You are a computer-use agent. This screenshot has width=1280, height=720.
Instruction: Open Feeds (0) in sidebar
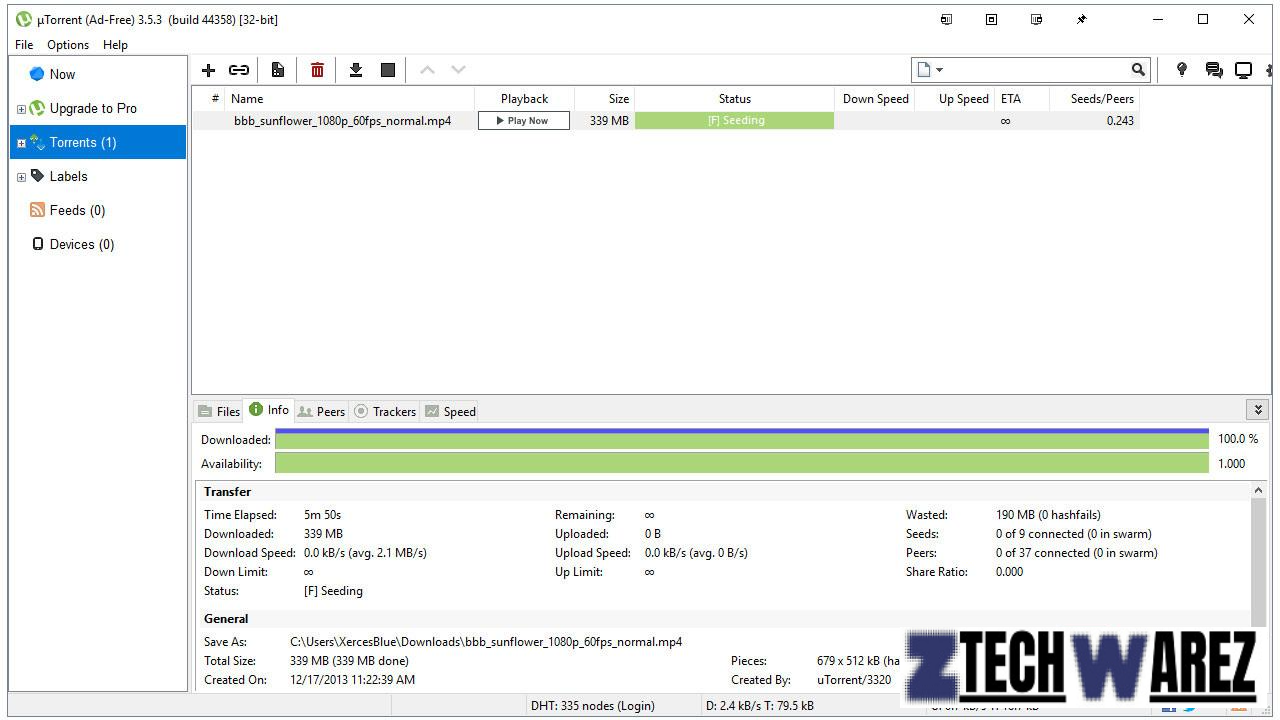coord(98,210)
